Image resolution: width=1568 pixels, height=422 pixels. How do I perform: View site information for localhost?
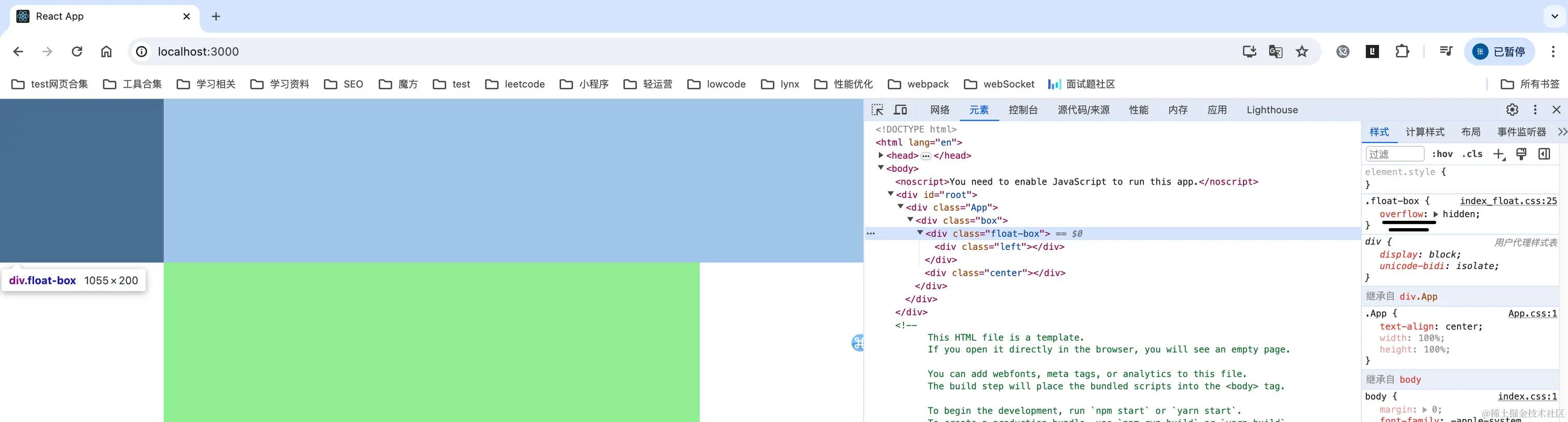tap(141, 52)
